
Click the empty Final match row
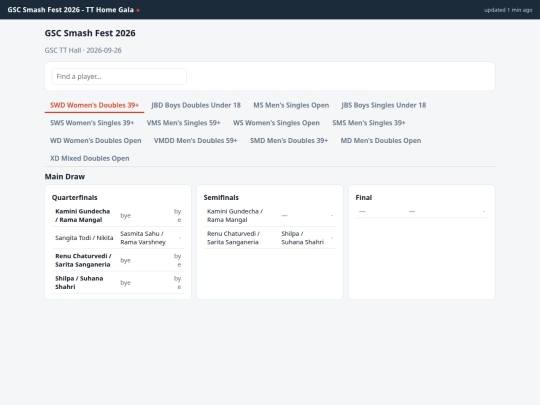[x=422, y=211]
